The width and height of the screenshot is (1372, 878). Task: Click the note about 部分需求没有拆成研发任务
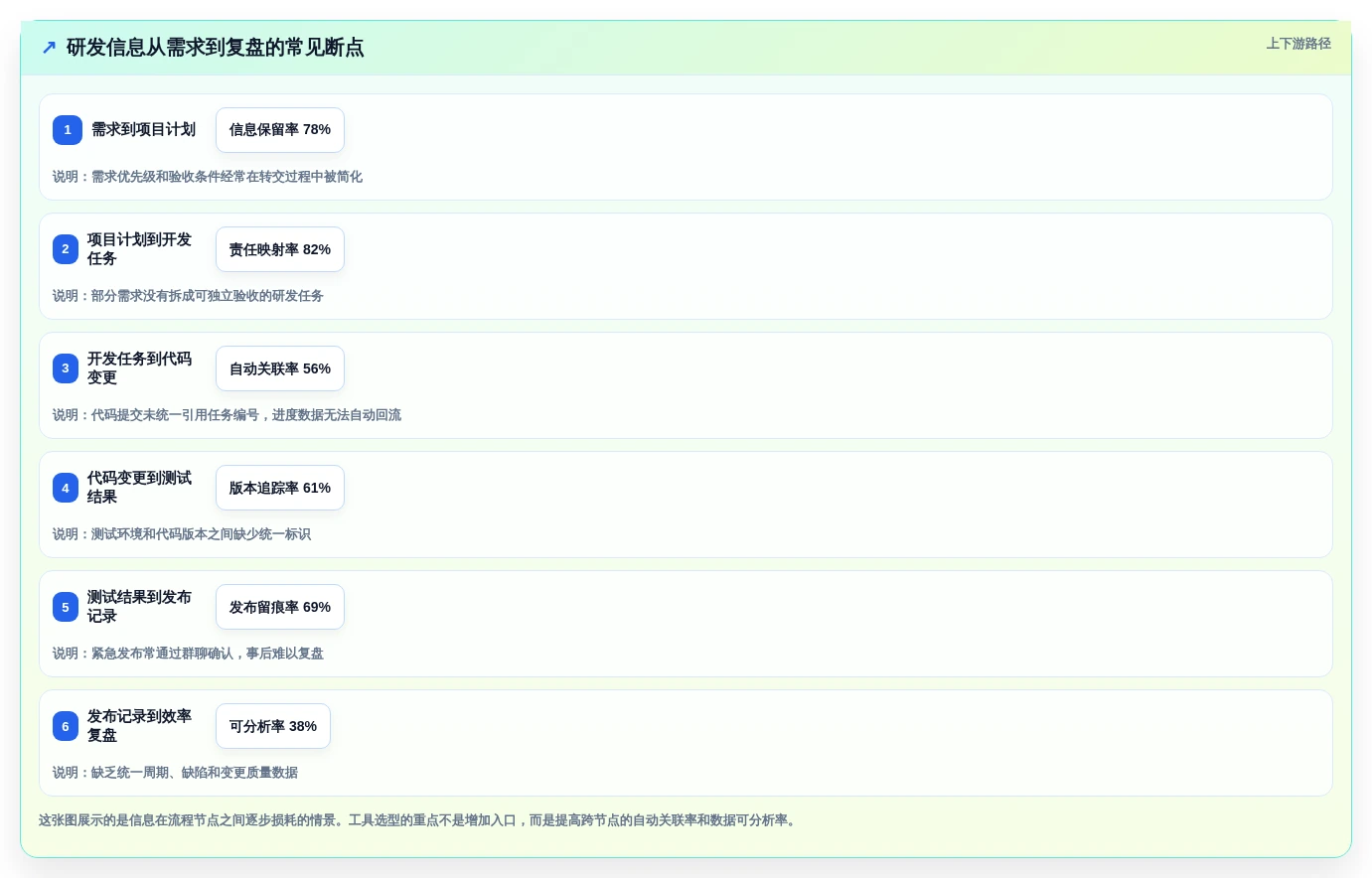188,296
